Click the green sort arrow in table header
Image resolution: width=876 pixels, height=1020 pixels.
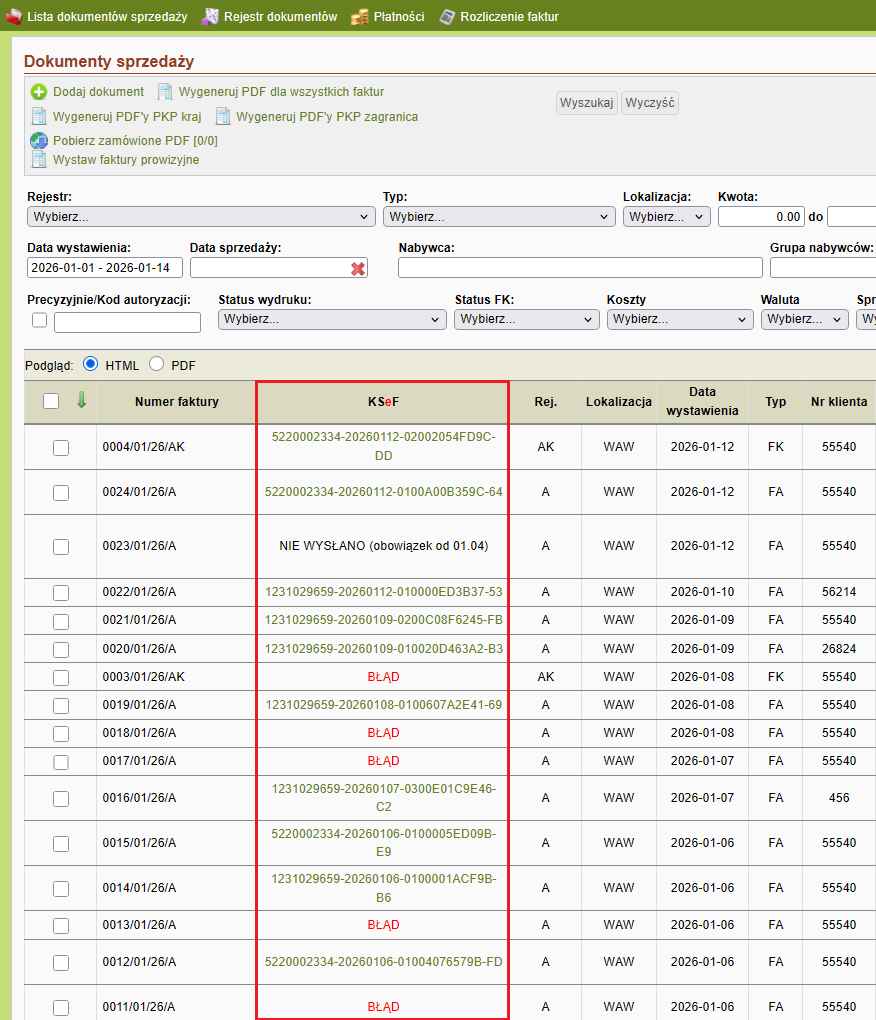coord(81,400)
